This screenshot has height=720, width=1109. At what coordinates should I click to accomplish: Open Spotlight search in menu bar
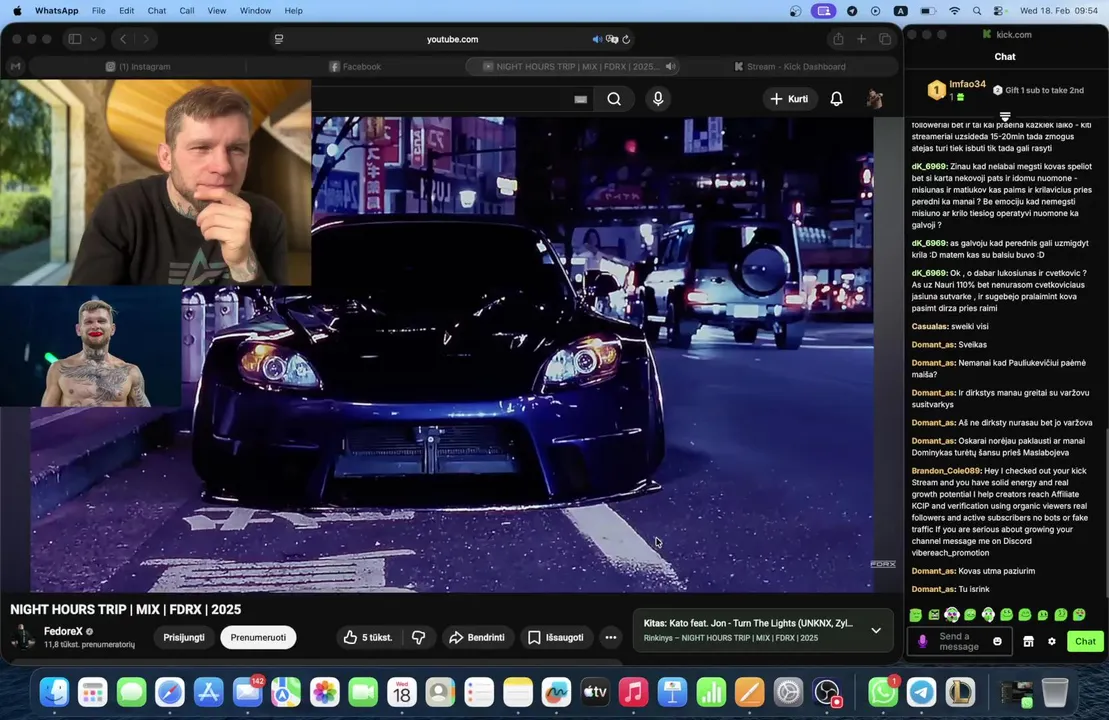pyautogui.click(x=977, y=11)
